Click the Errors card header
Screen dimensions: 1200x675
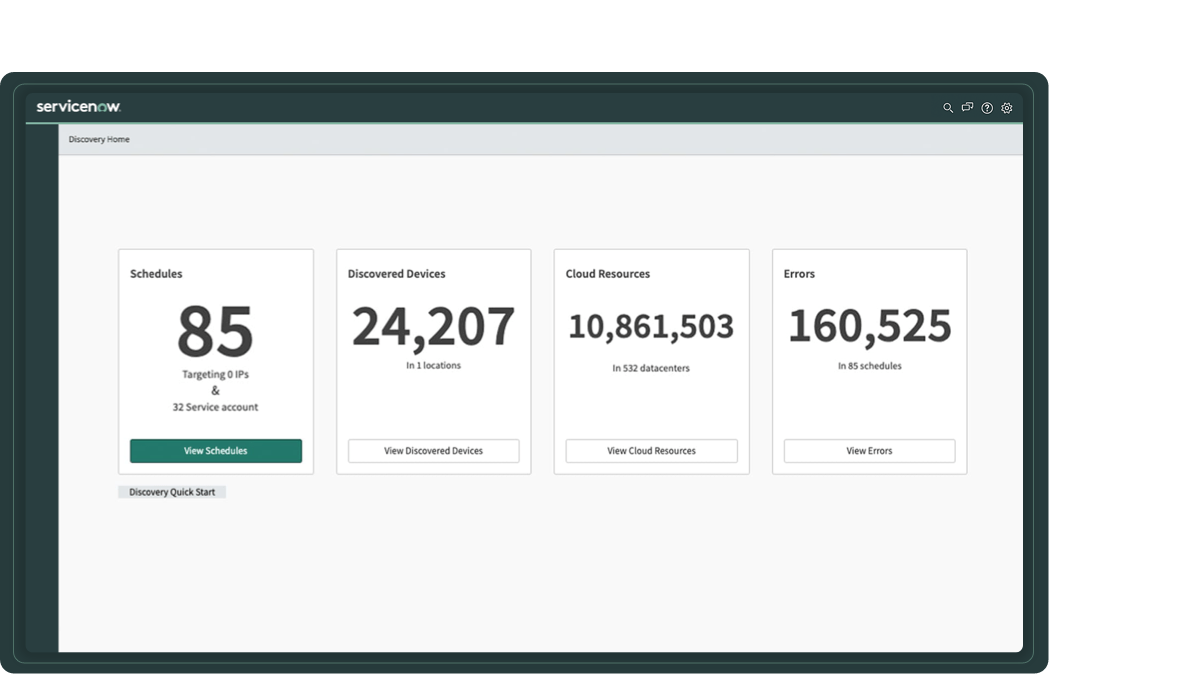(799, 273)
